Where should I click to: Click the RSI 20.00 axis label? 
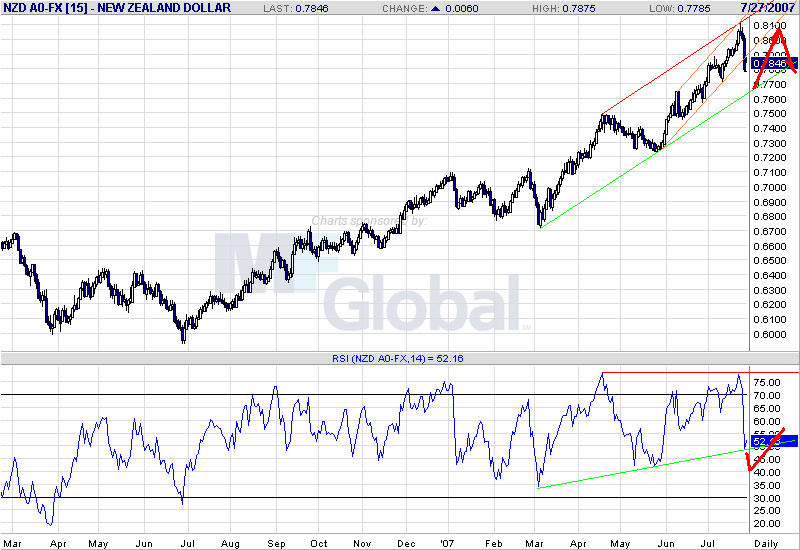click(766, 523)
